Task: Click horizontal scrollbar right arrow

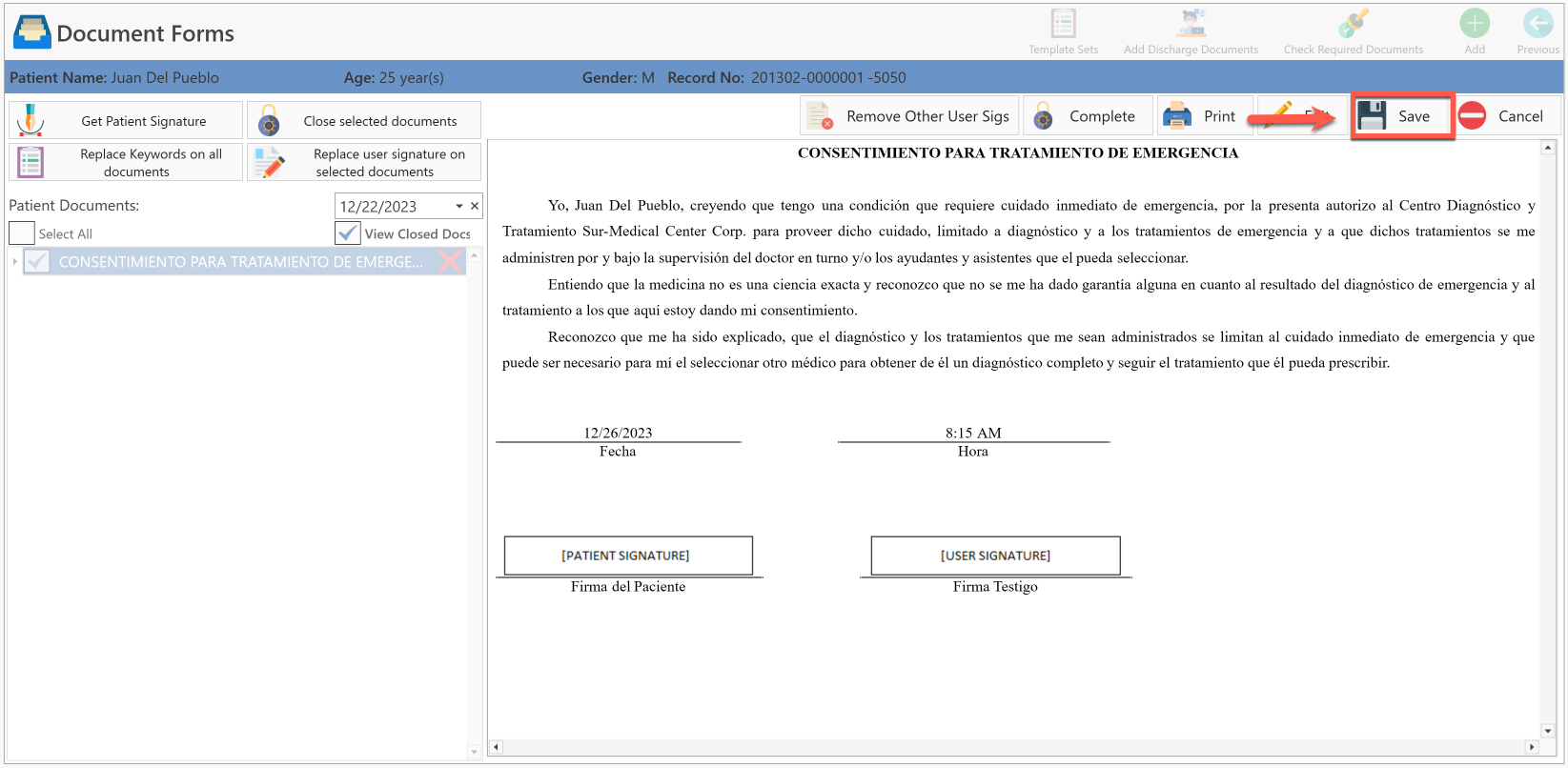Action: [1532, 747]
